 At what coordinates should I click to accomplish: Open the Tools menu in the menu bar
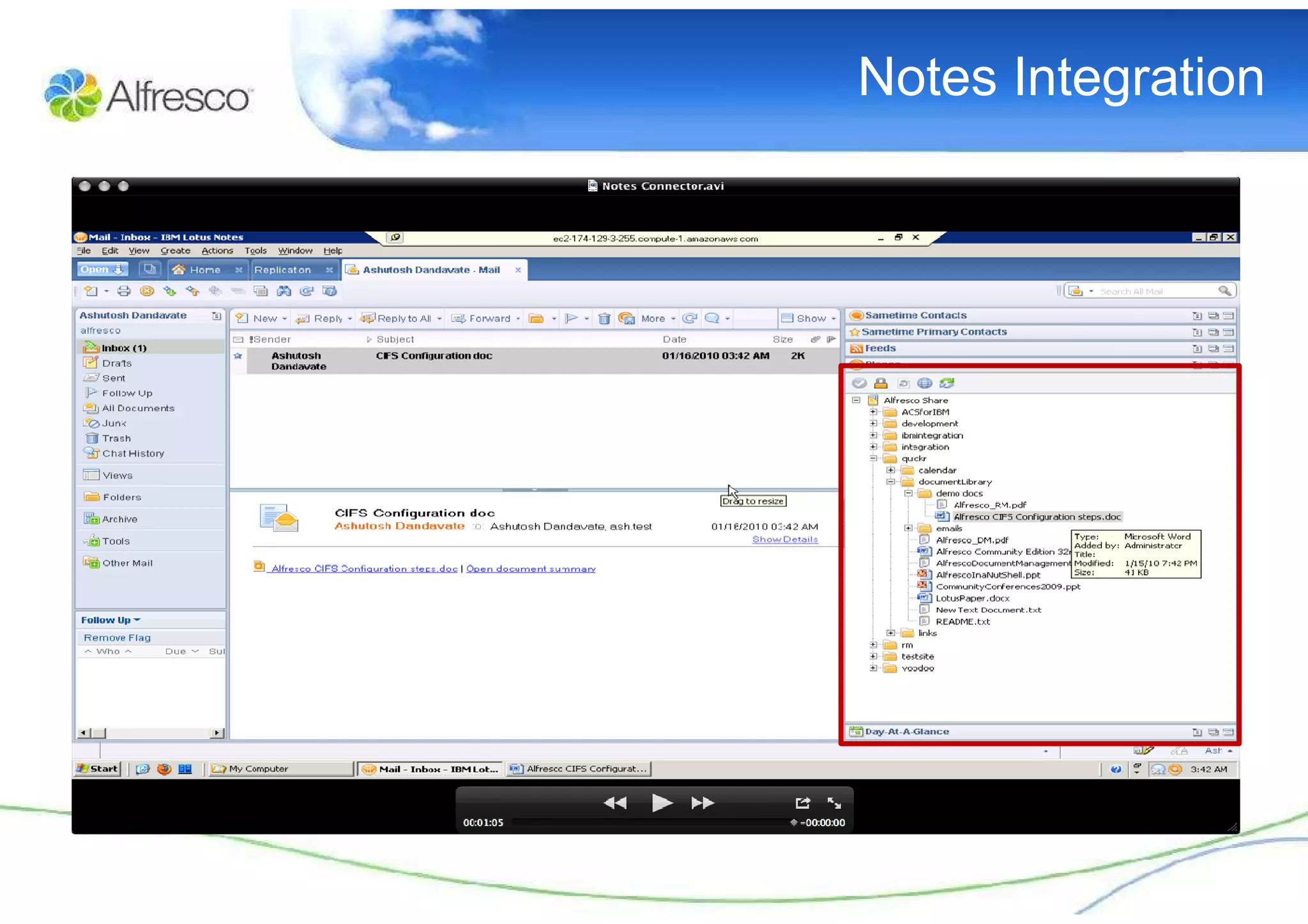tap(255, 251)
